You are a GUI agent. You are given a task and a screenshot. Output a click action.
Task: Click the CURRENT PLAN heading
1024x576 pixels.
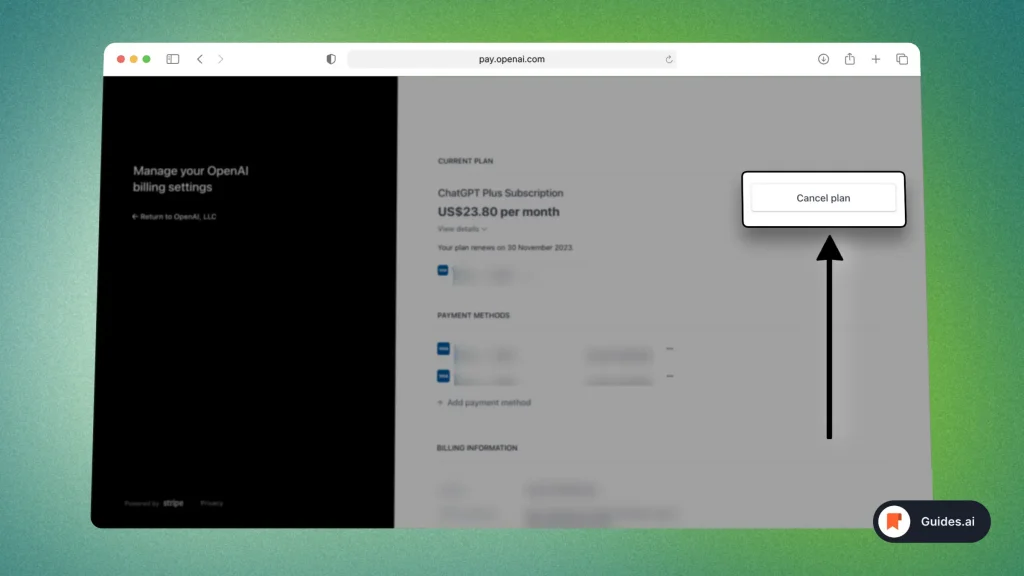click(x=465, y=161)
